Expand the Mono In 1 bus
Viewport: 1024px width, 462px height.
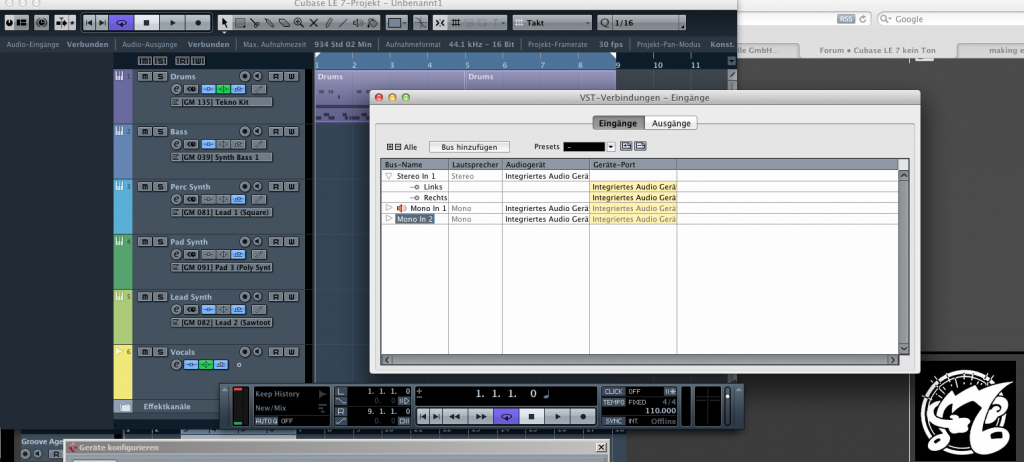[x=389, y=208]
